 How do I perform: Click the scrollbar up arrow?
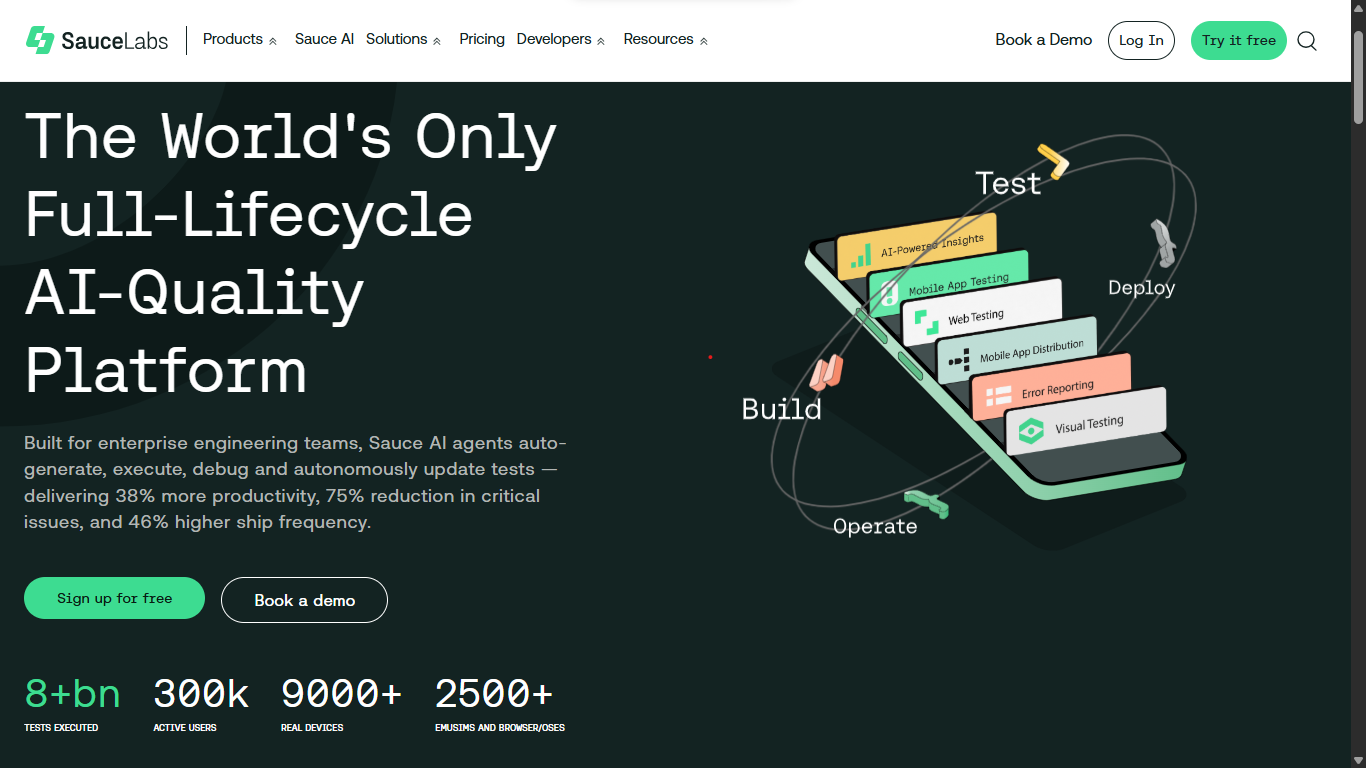[x=1358, y=9]
